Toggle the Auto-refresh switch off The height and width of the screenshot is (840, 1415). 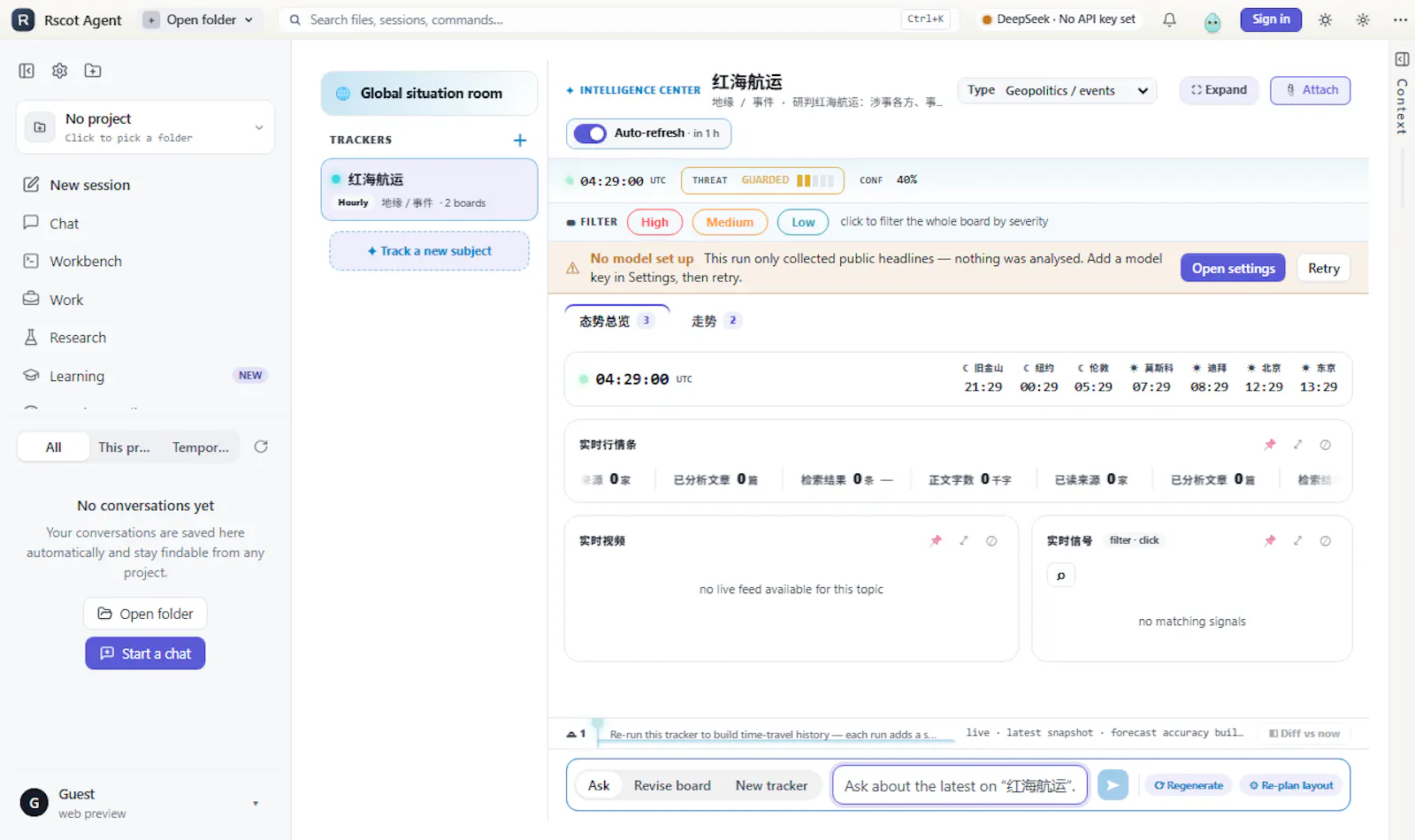(590, 134)
